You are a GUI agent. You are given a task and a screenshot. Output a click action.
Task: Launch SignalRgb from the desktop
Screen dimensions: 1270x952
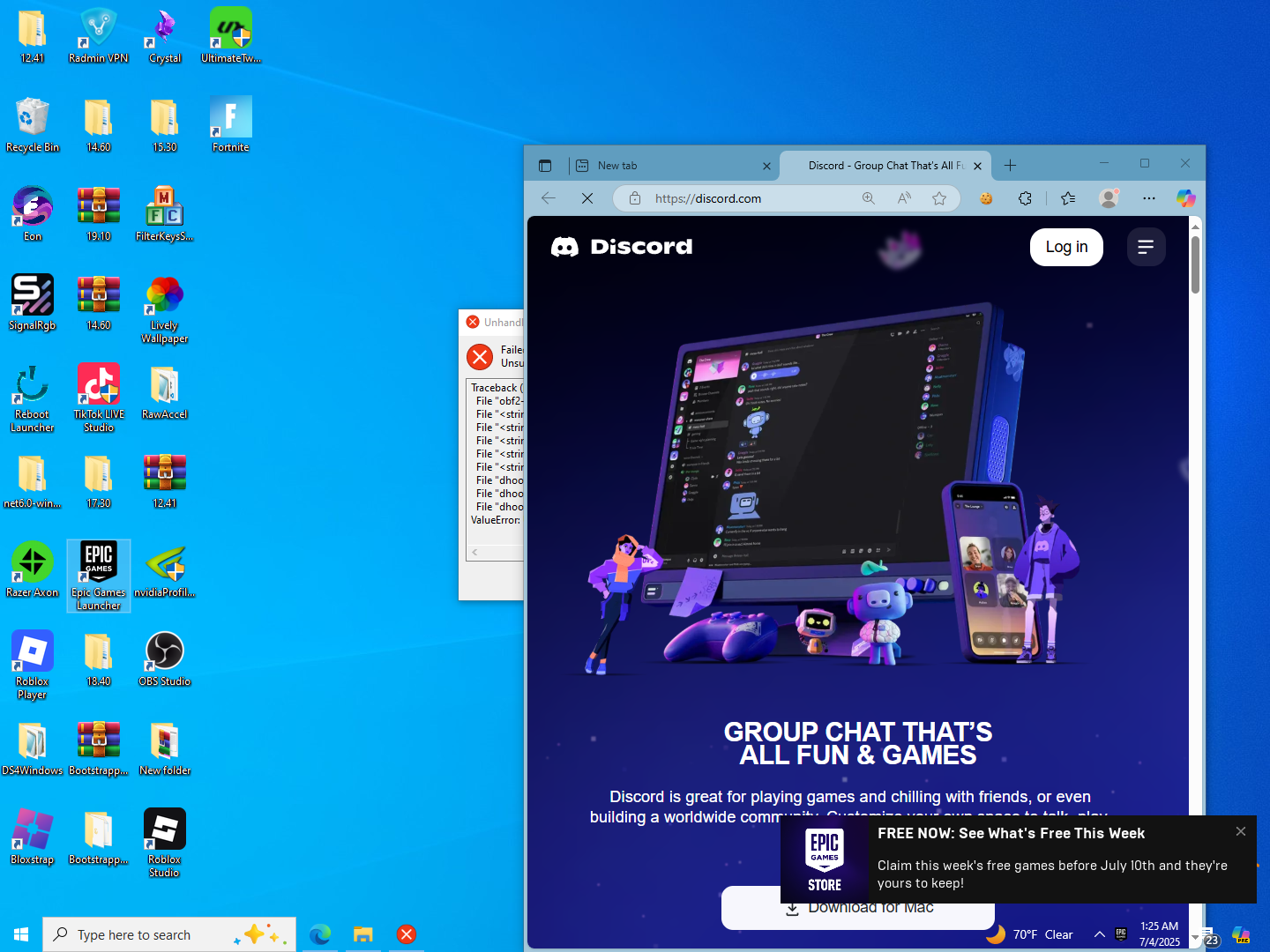point(33,303)
